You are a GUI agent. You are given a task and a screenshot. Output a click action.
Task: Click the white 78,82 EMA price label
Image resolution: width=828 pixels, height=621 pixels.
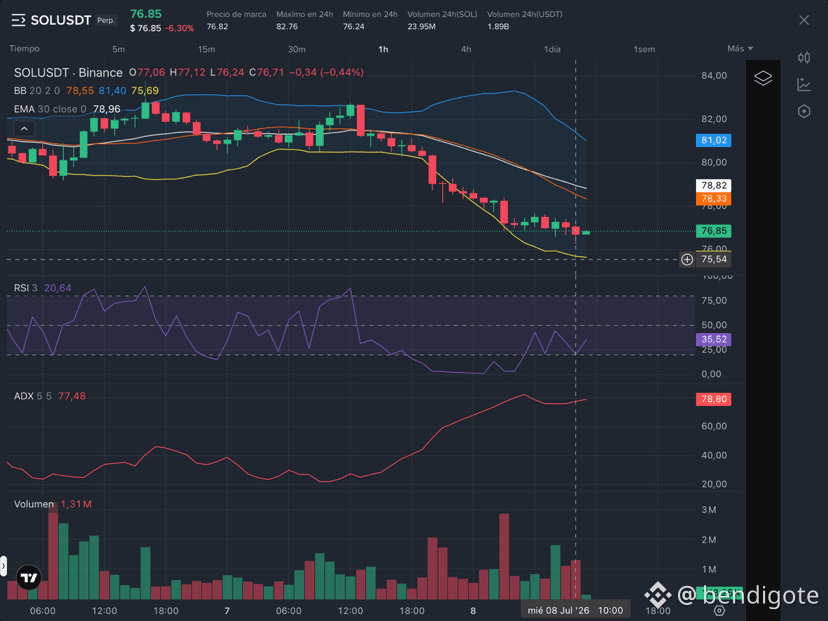tap(713, 185)
